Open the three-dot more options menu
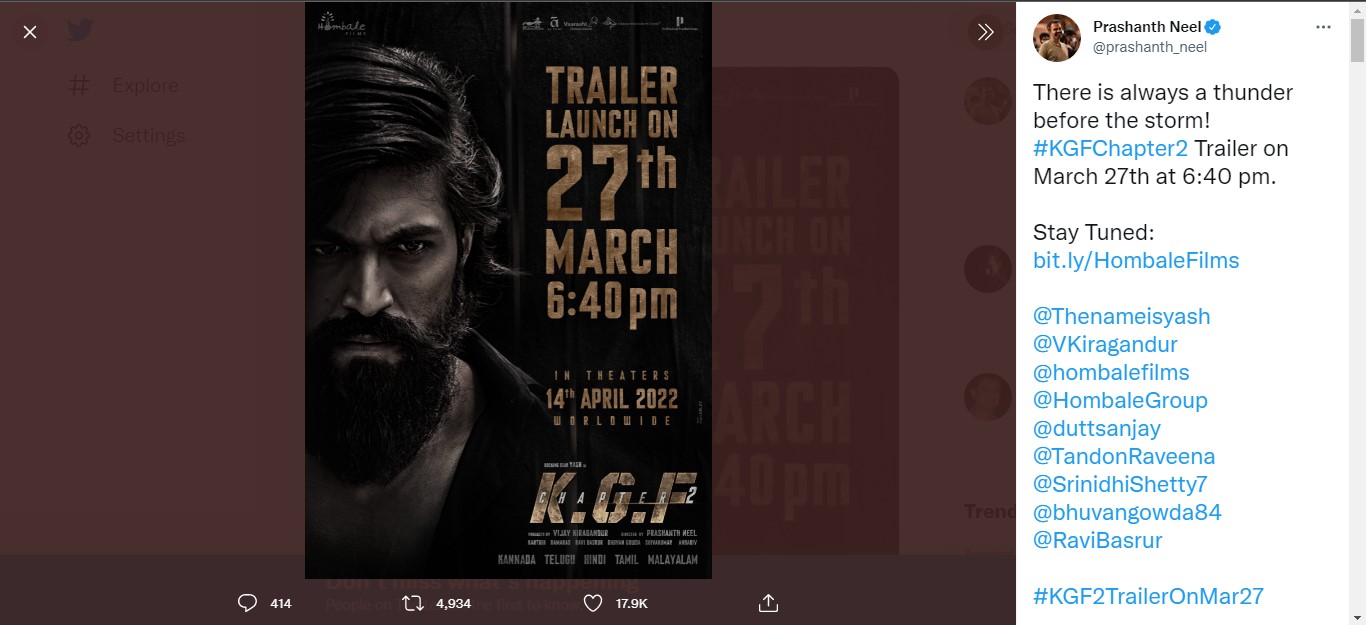Screen dimensions: 1366x625 1324,28
